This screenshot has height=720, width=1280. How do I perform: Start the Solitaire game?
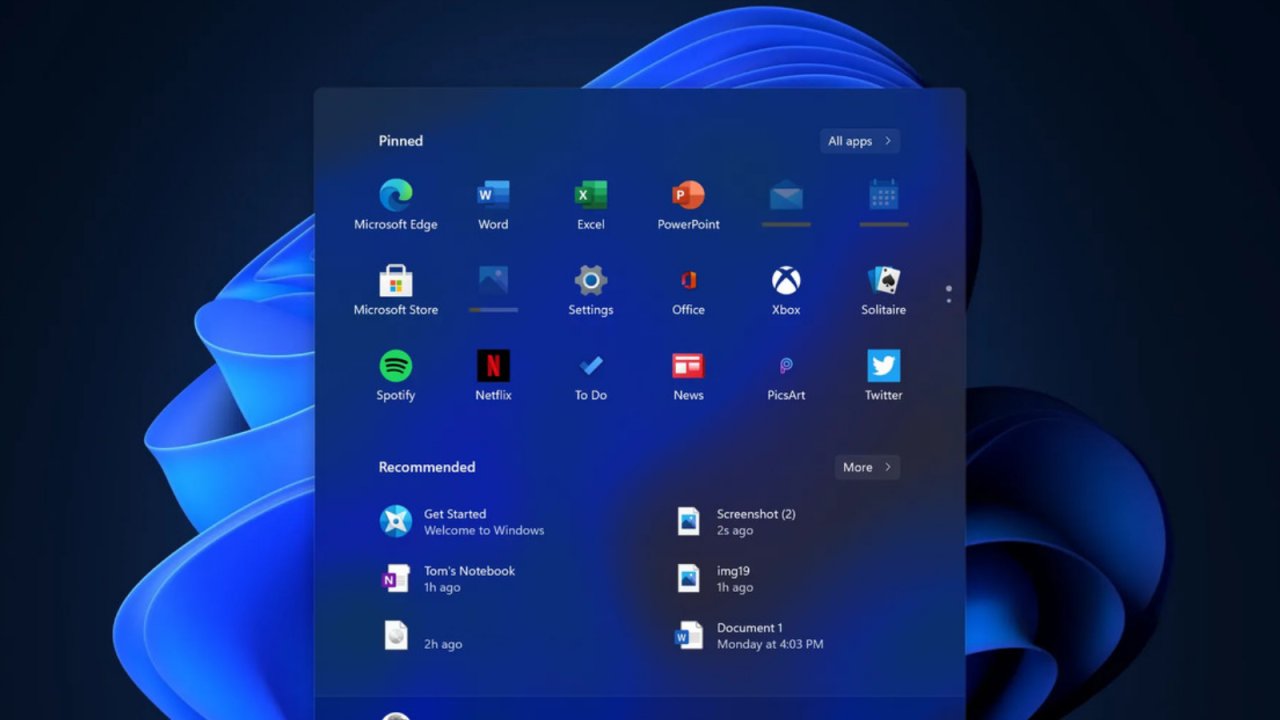884,280
